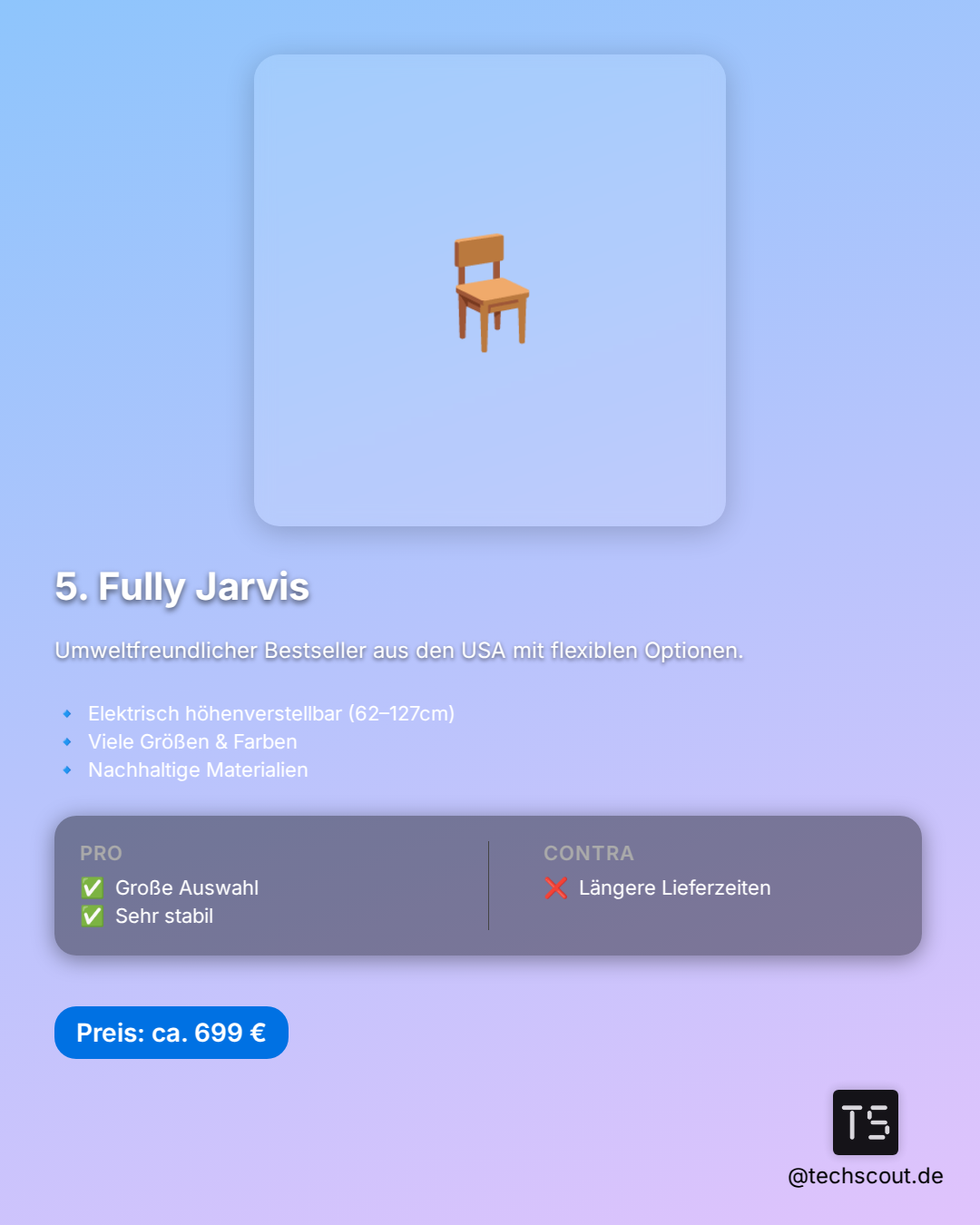This screenshot has width=980, height=1225.
Task: Click the Längere Lieferzeiten text
Action: 674,888
